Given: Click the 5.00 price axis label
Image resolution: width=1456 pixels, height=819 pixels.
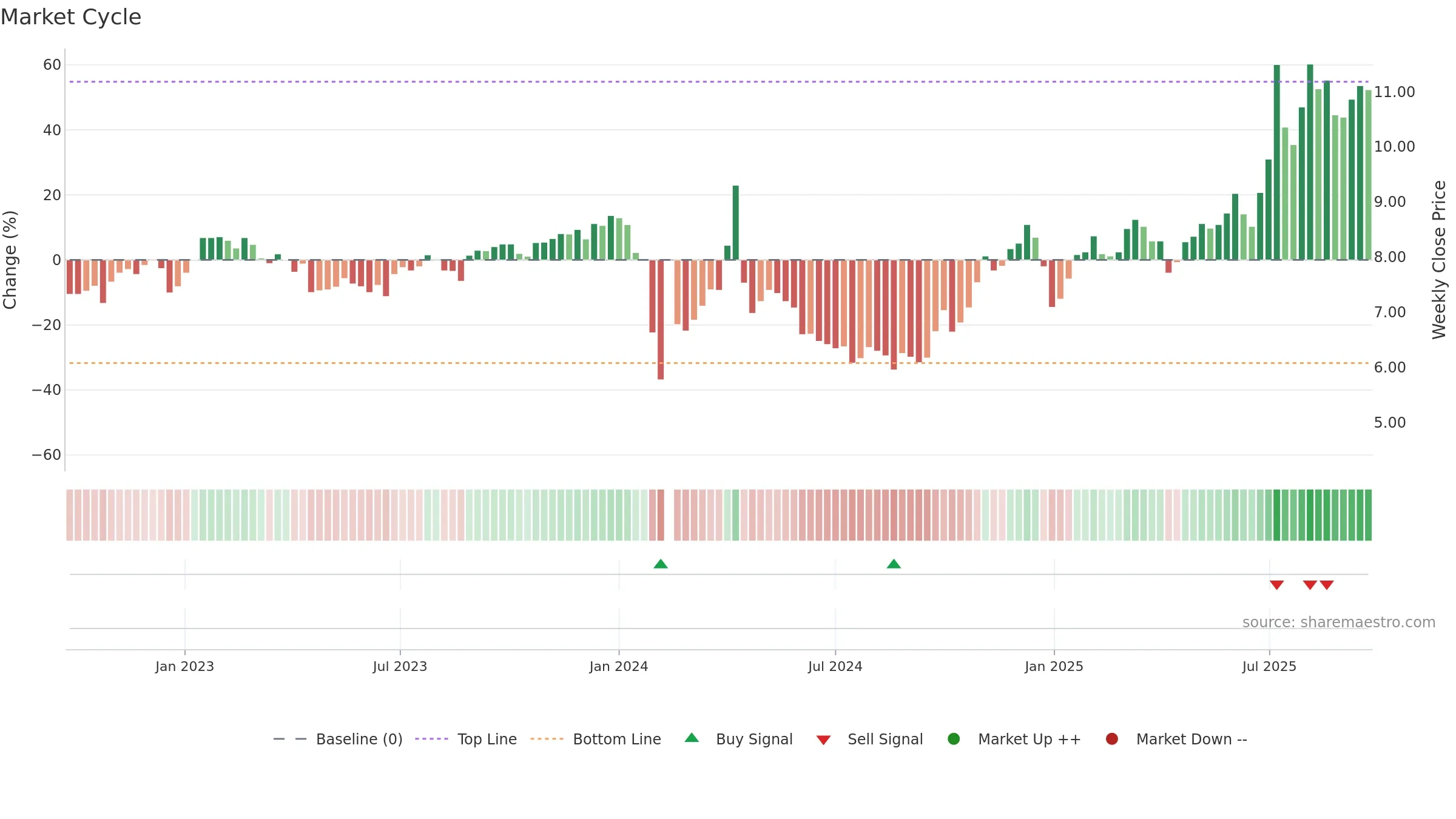Looking at the screenshot, I should coord(1390,423).
